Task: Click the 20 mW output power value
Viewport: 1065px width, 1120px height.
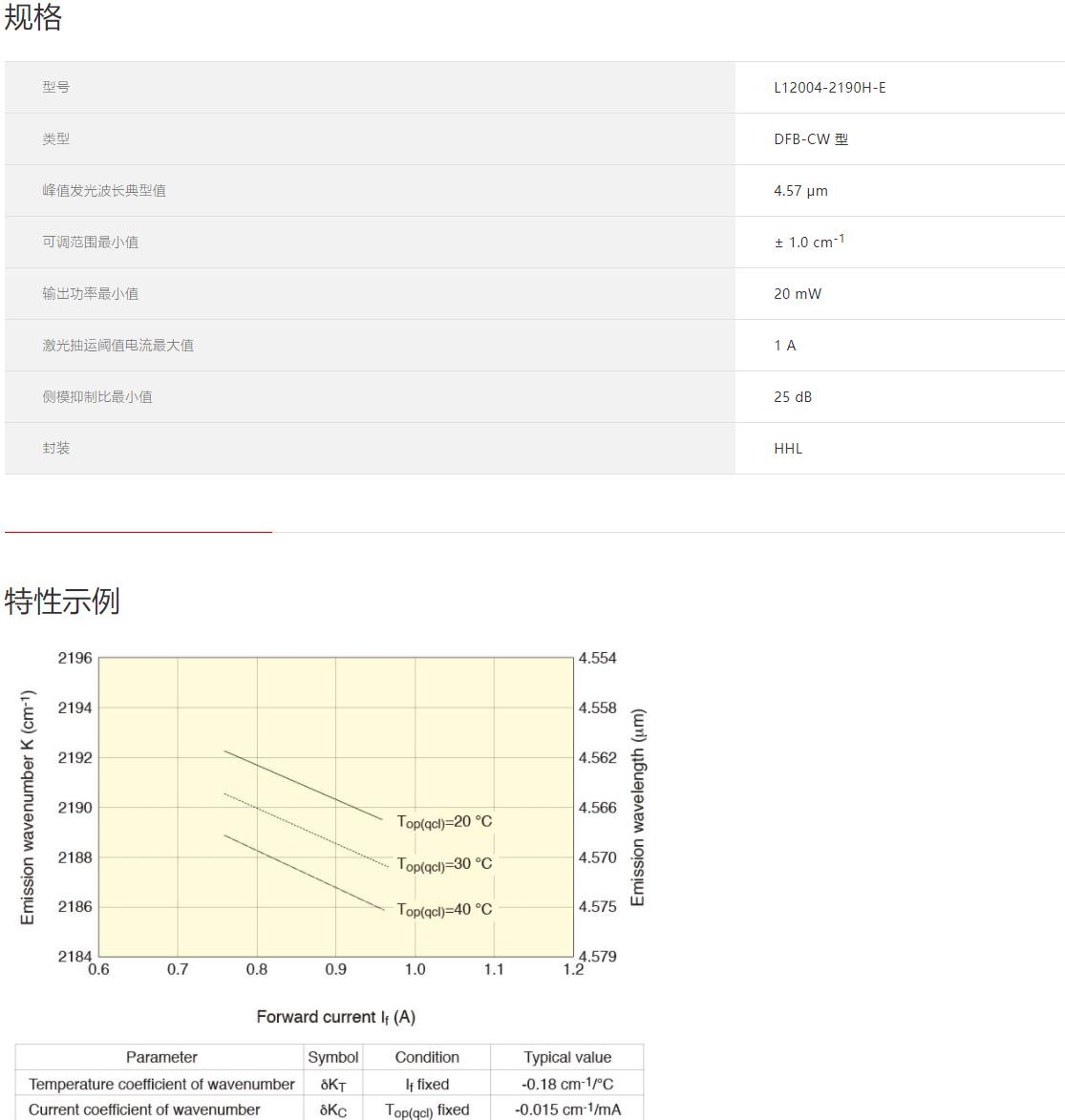Action: pyautogui.click(x=797, y=294)
